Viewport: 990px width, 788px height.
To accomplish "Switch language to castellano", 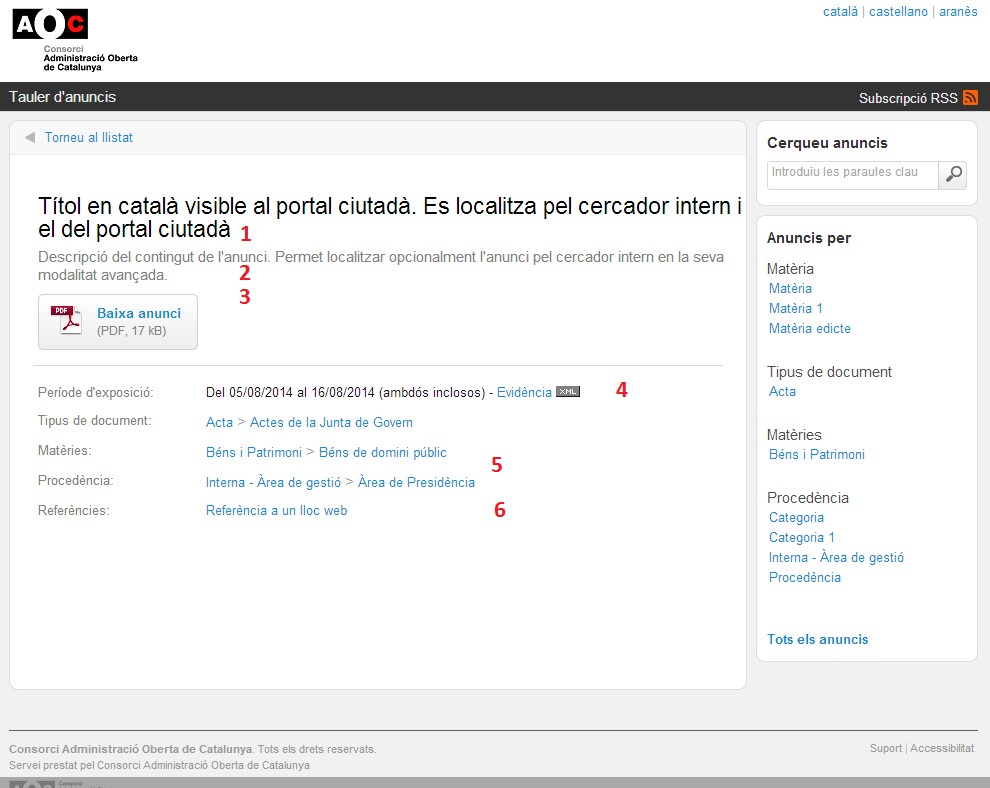I will point(898,12).
